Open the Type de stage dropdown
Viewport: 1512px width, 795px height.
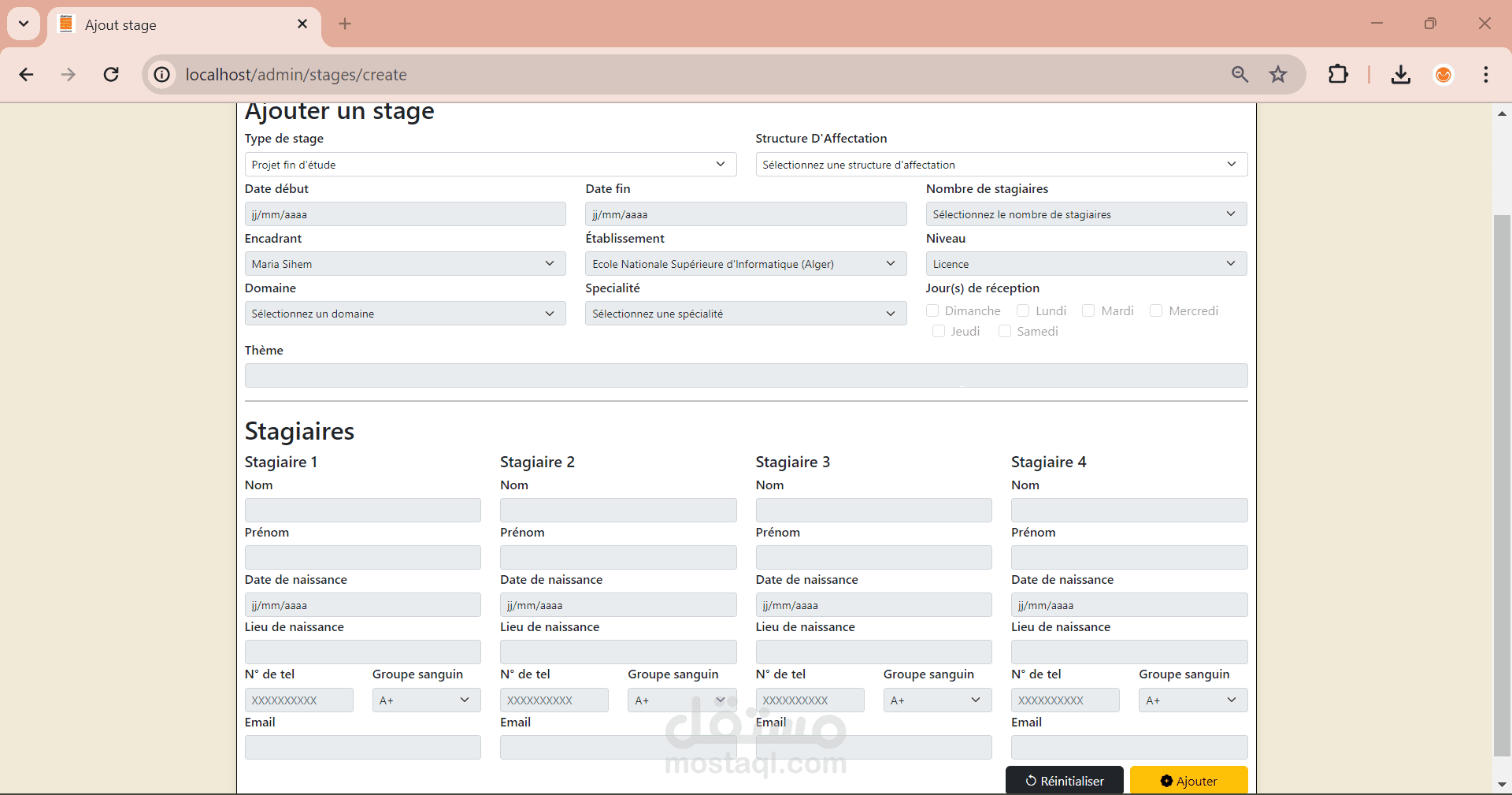[490, 165]
